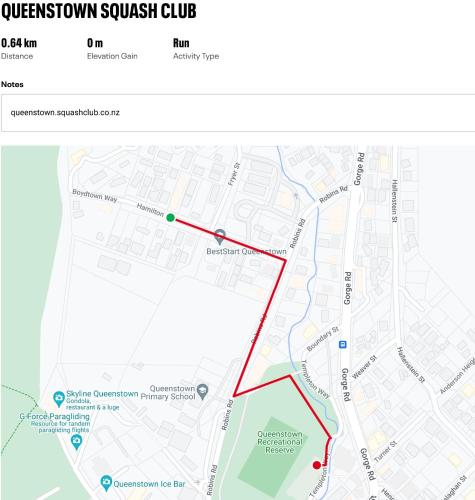Click the Run activity type value
Screen dimensions: 475x500
181,43
